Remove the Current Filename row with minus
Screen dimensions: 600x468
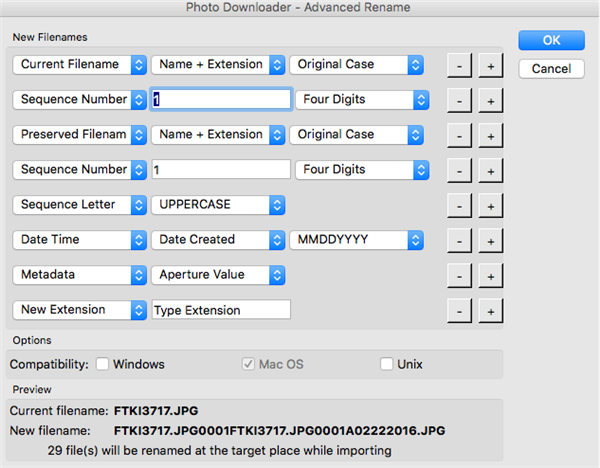pyautogui.click(x=459, y=66)
